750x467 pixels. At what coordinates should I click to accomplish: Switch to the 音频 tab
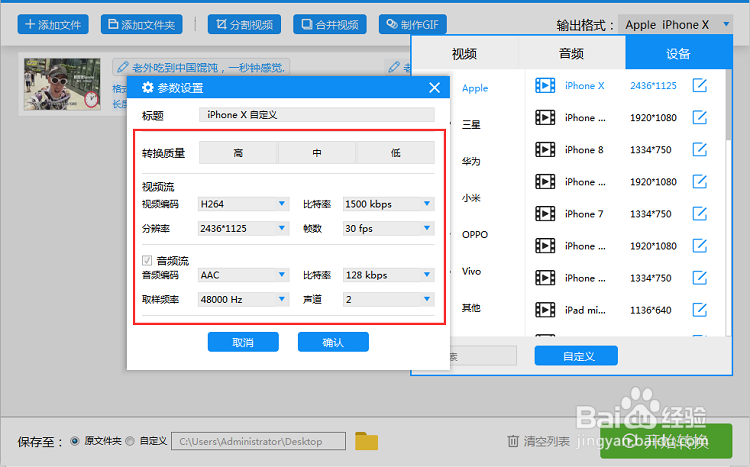[572, 54]
